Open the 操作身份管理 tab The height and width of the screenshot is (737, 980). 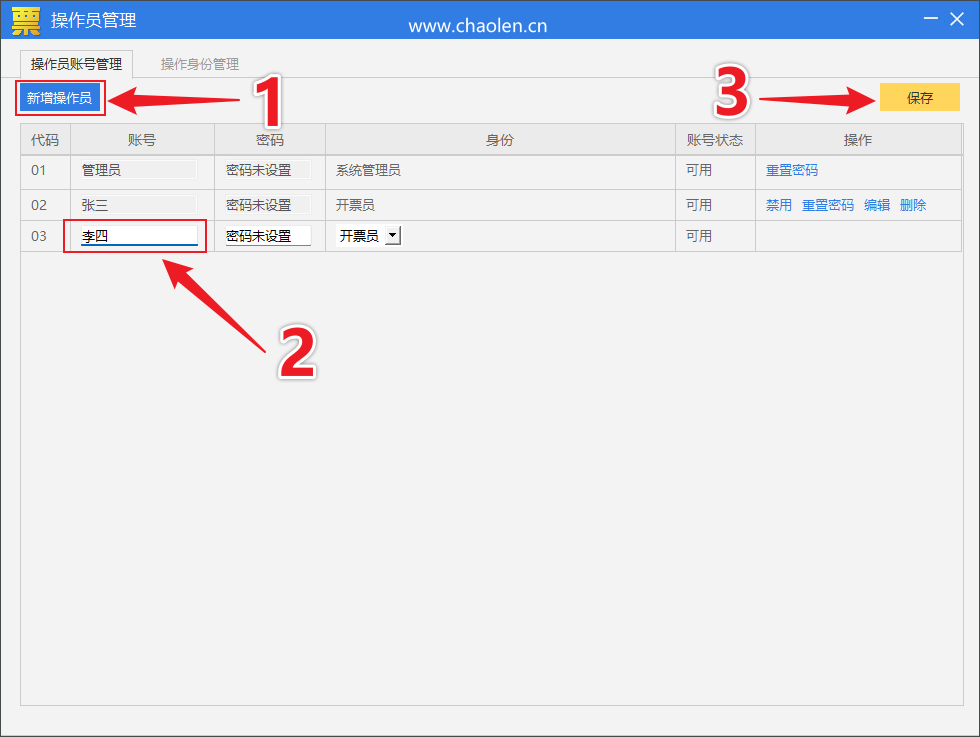tap(199, 64)
